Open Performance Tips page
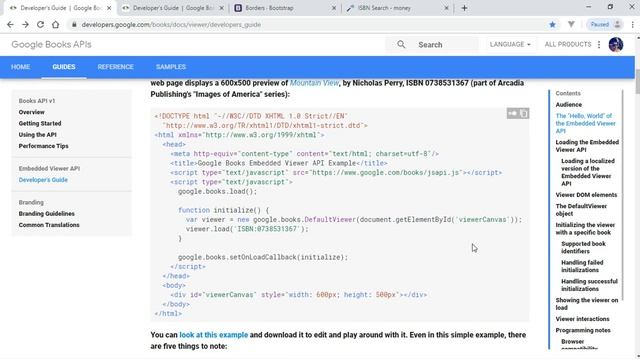The width and height of the screenshot is (640, 360). point(43,146)
